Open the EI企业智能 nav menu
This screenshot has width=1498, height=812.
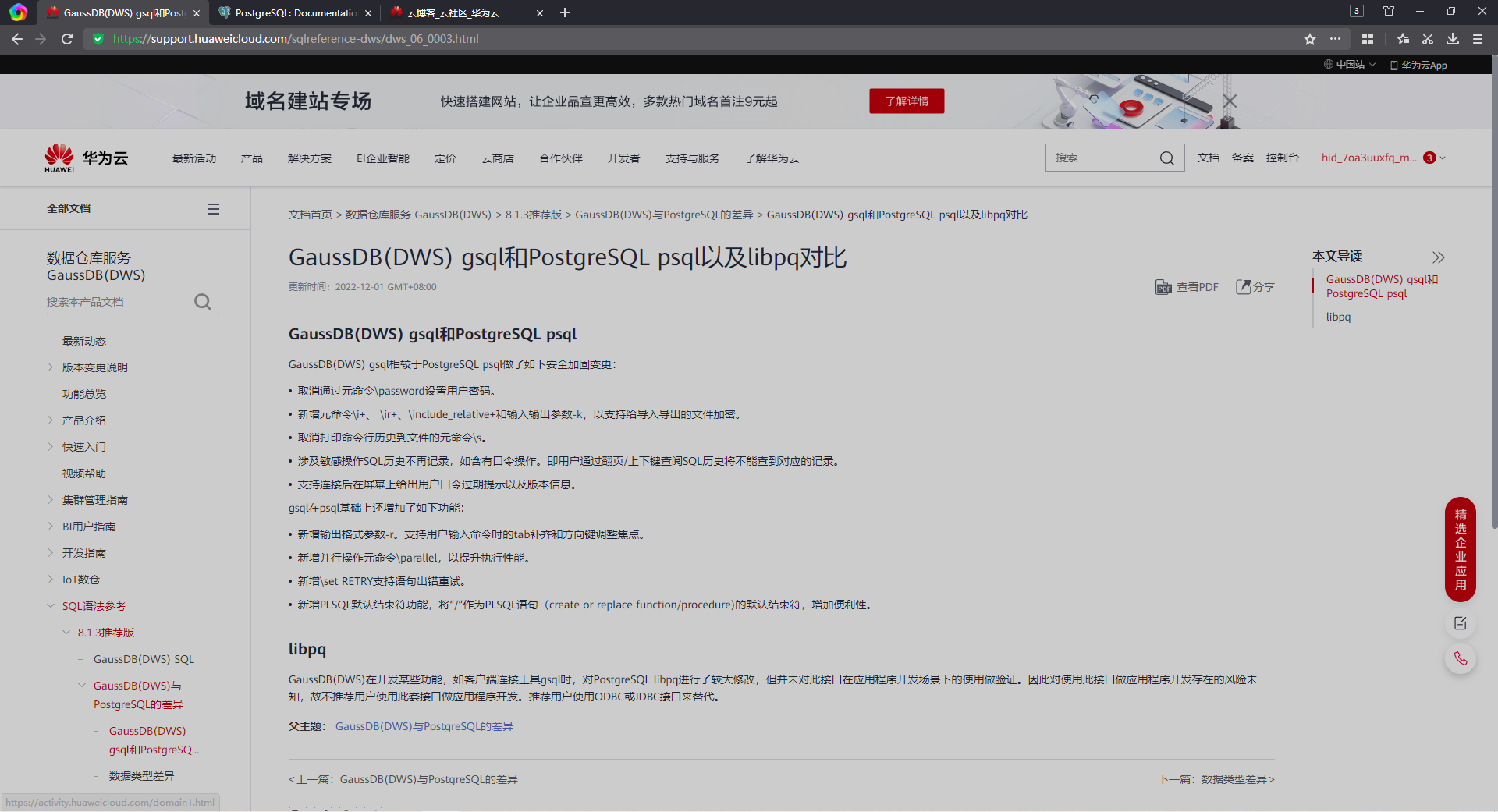point(383,158)
